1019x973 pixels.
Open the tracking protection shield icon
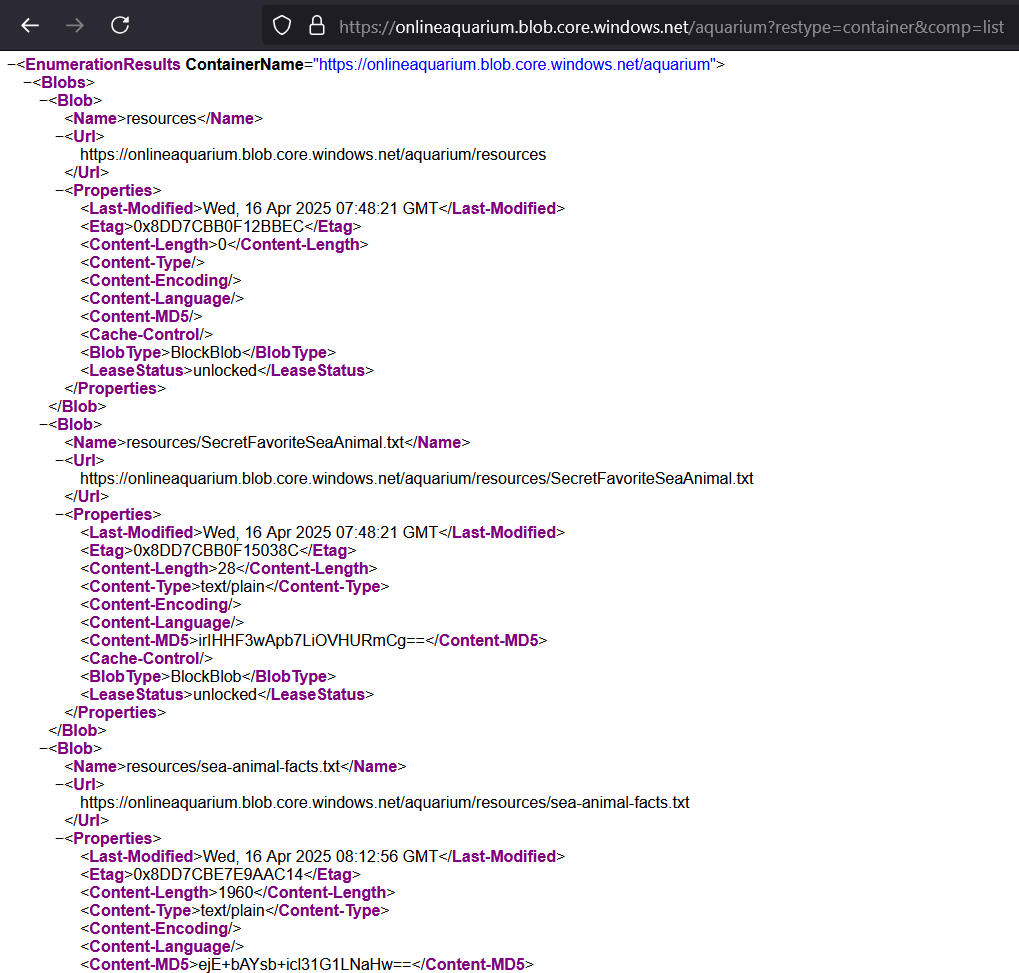282,26
